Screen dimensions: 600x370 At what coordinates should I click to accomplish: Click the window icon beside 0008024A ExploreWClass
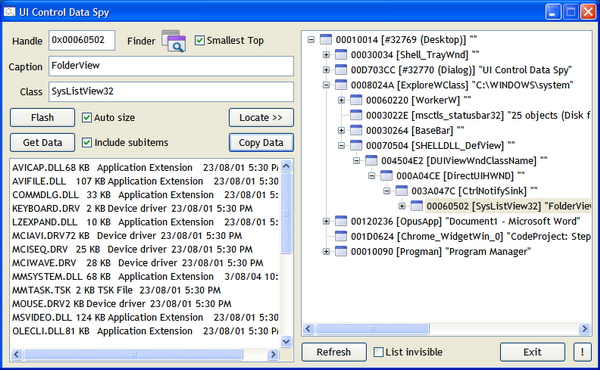point(341,85)
